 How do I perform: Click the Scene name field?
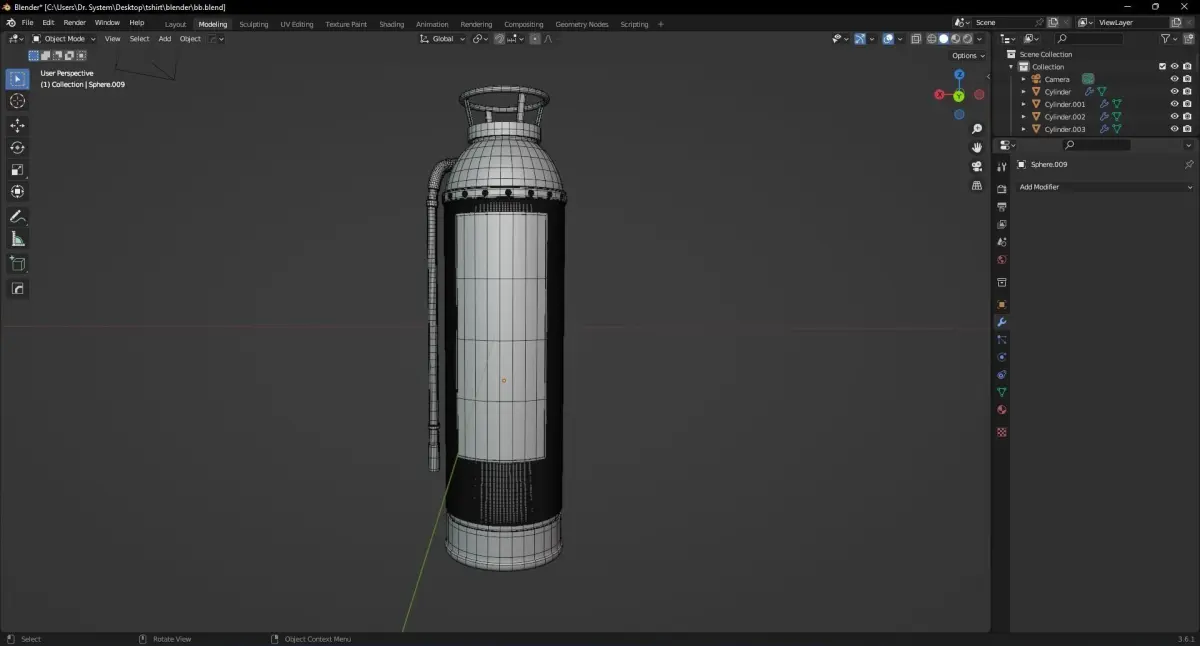point(1002,22)
